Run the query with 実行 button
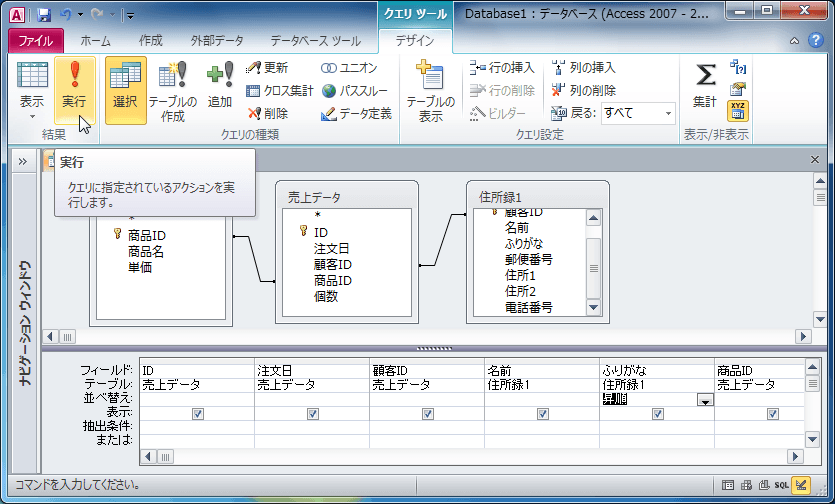The image size is (835, 504). coord(75,90)
